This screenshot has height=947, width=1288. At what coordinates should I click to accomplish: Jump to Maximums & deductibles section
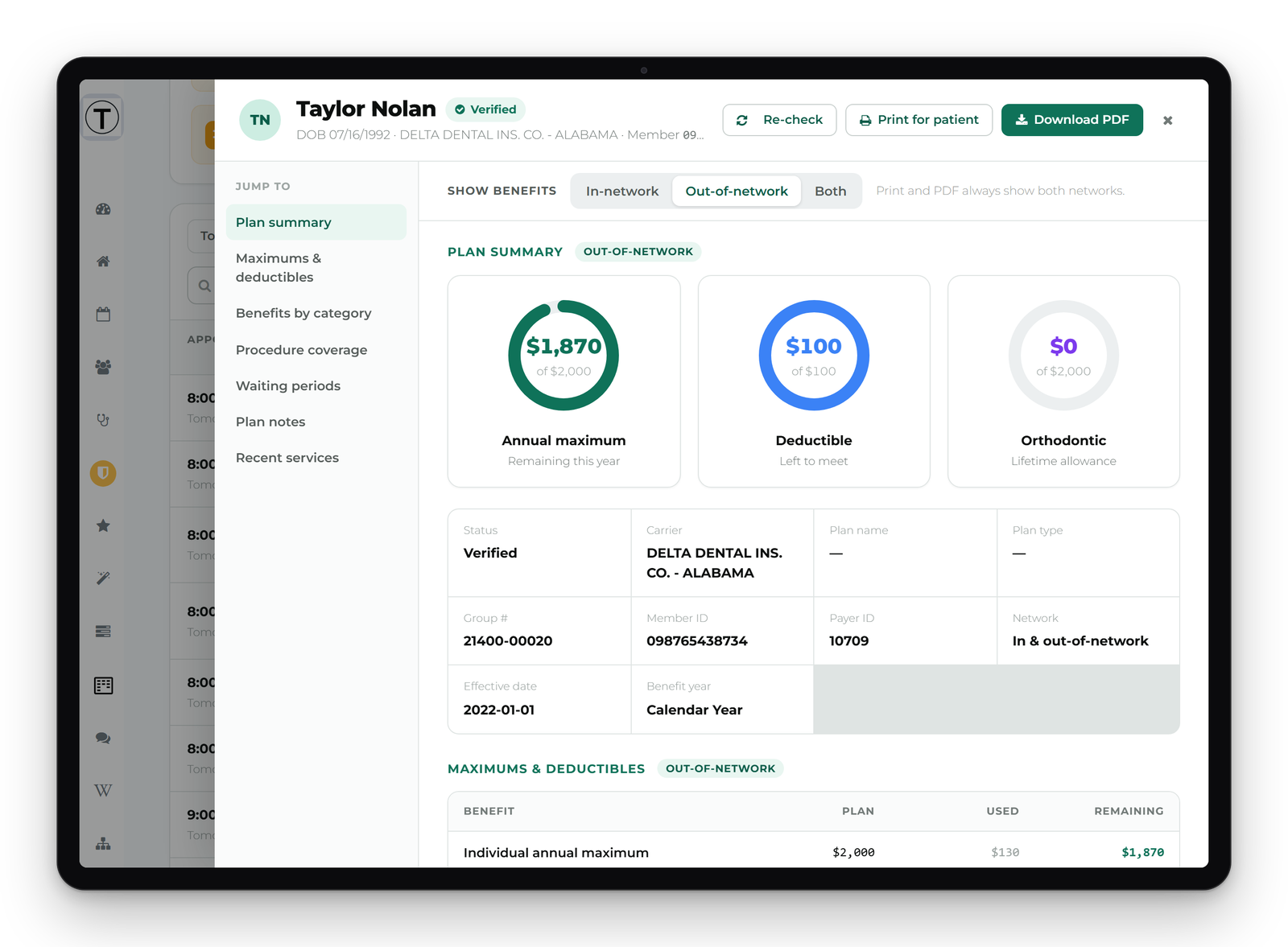tap(316, 268)
